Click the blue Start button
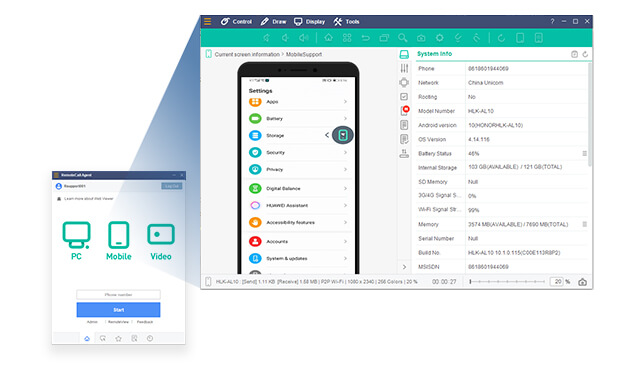The image size is (628, 366). tap(119, 310)
